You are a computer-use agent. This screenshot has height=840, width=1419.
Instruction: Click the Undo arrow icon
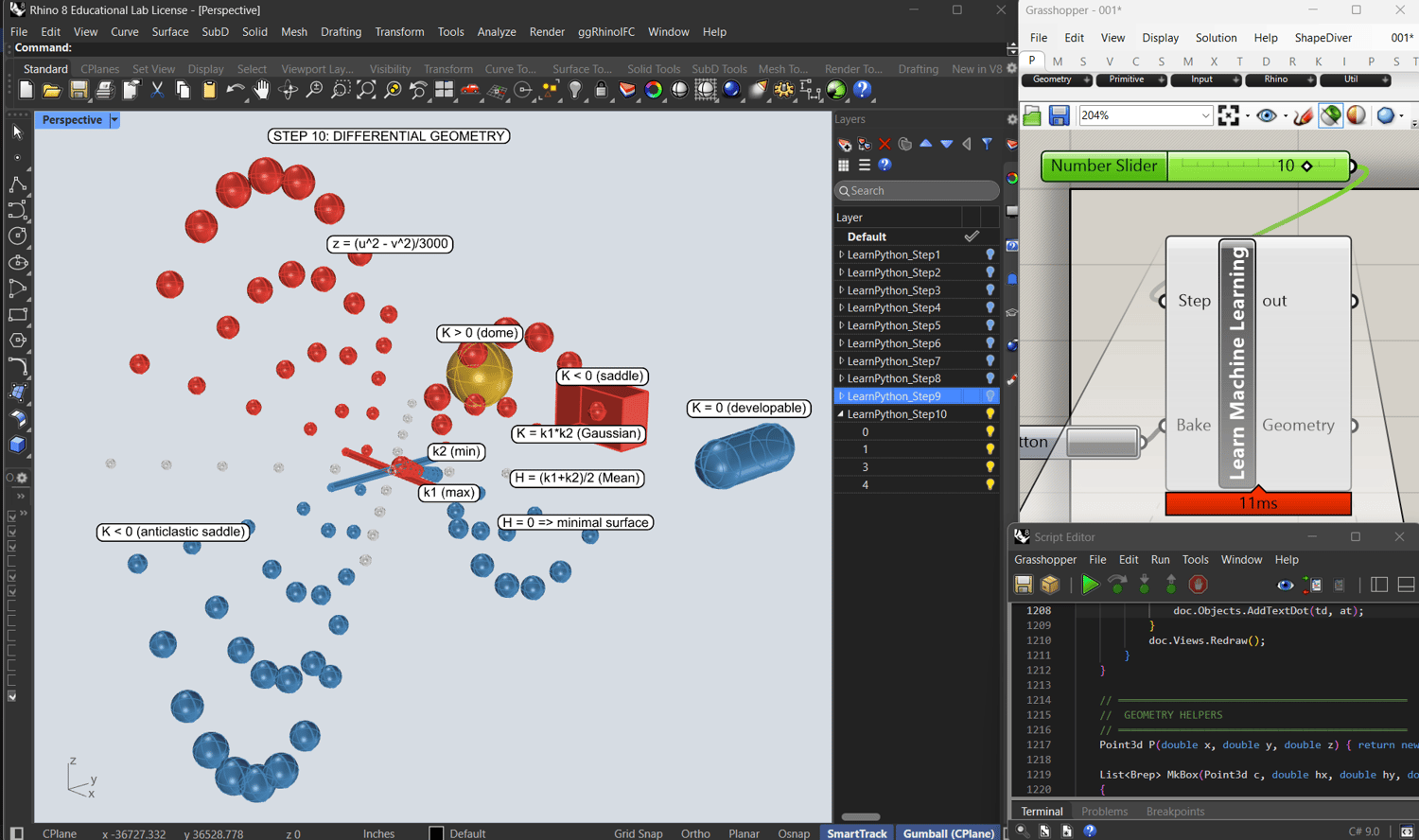click(235, 90)
